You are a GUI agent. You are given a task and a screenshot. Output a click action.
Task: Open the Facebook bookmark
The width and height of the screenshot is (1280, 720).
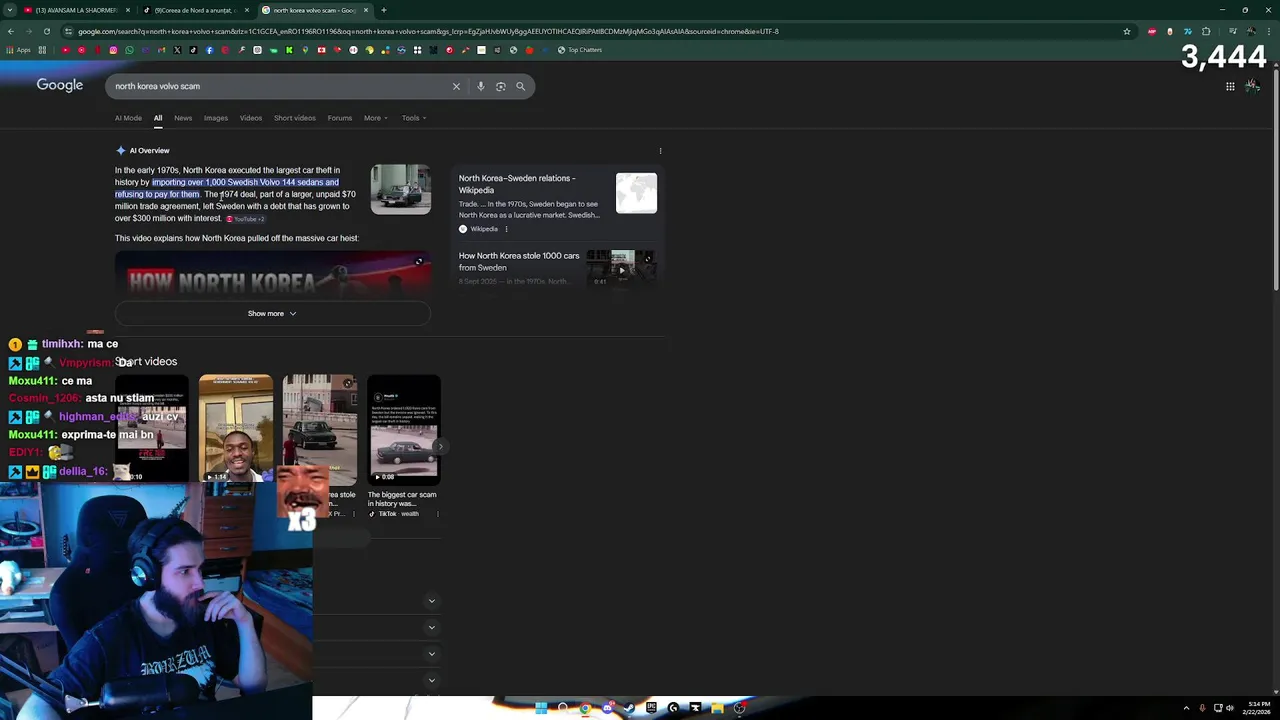(209, 50)
